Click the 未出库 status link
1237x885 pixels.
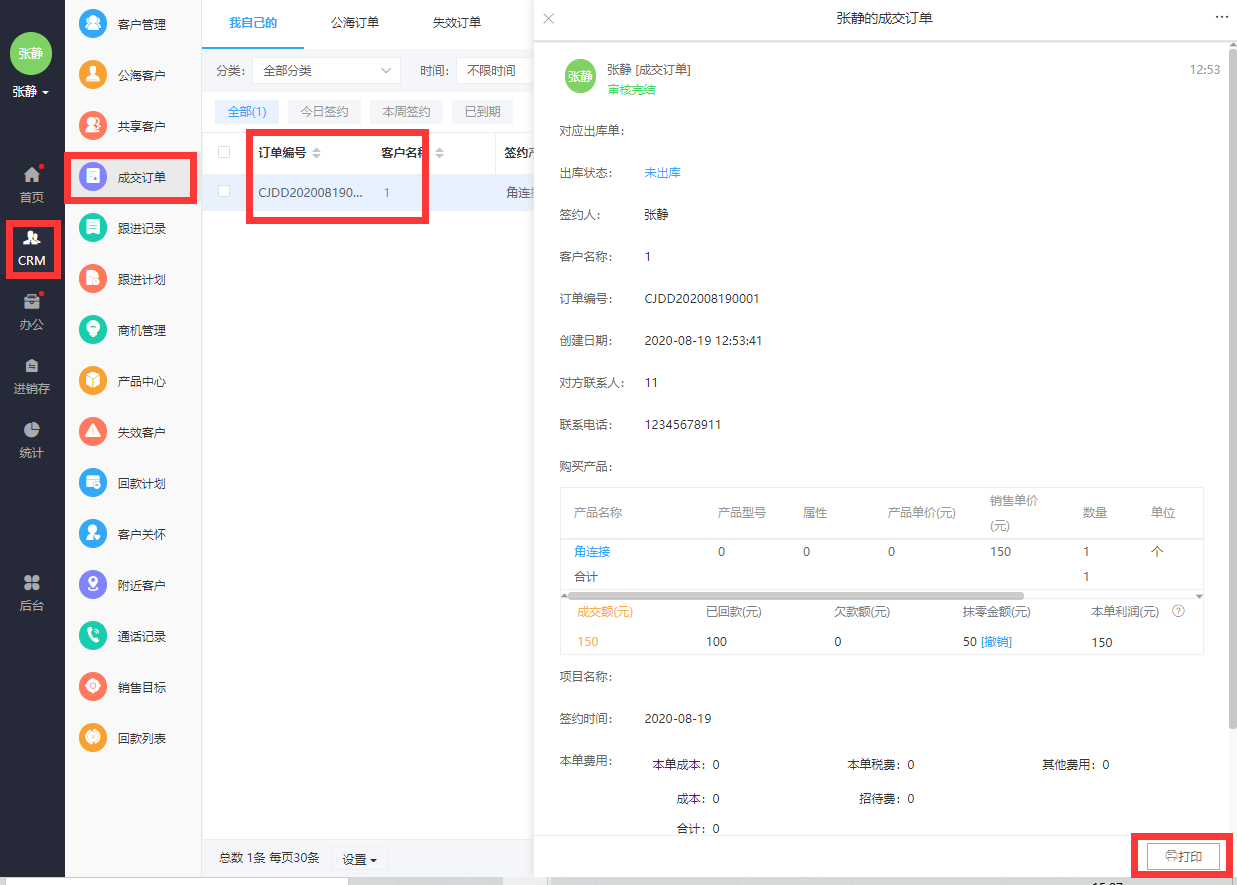tap(662, 173)
